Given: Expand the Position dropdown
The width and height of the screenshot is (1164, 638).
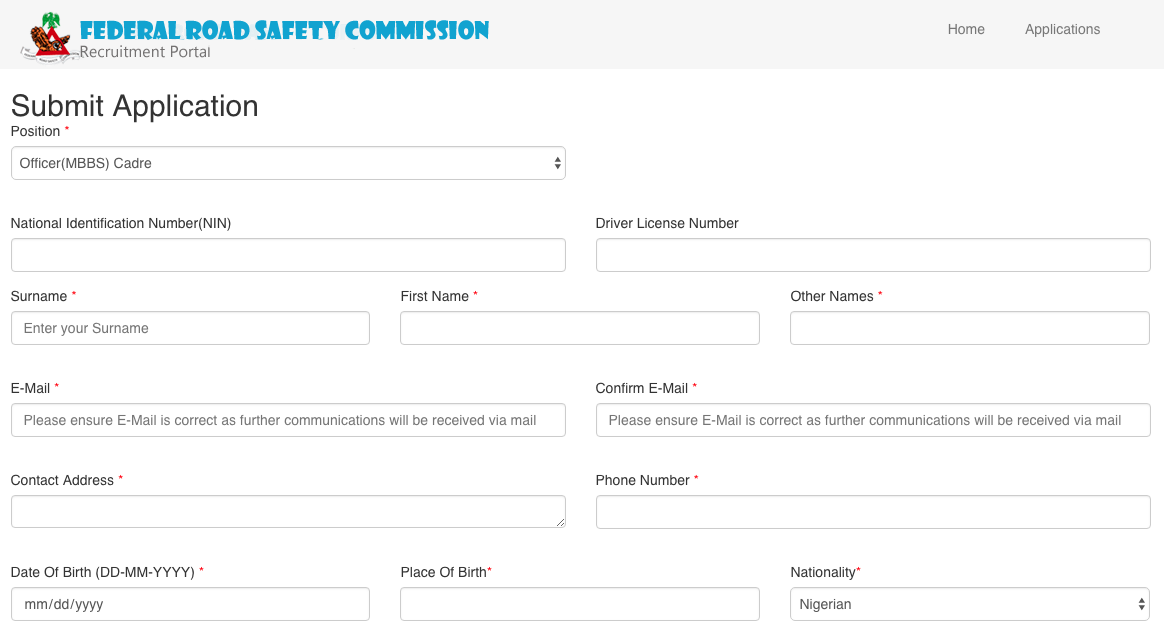Looking at the screenshot, I should pos(288,163).
